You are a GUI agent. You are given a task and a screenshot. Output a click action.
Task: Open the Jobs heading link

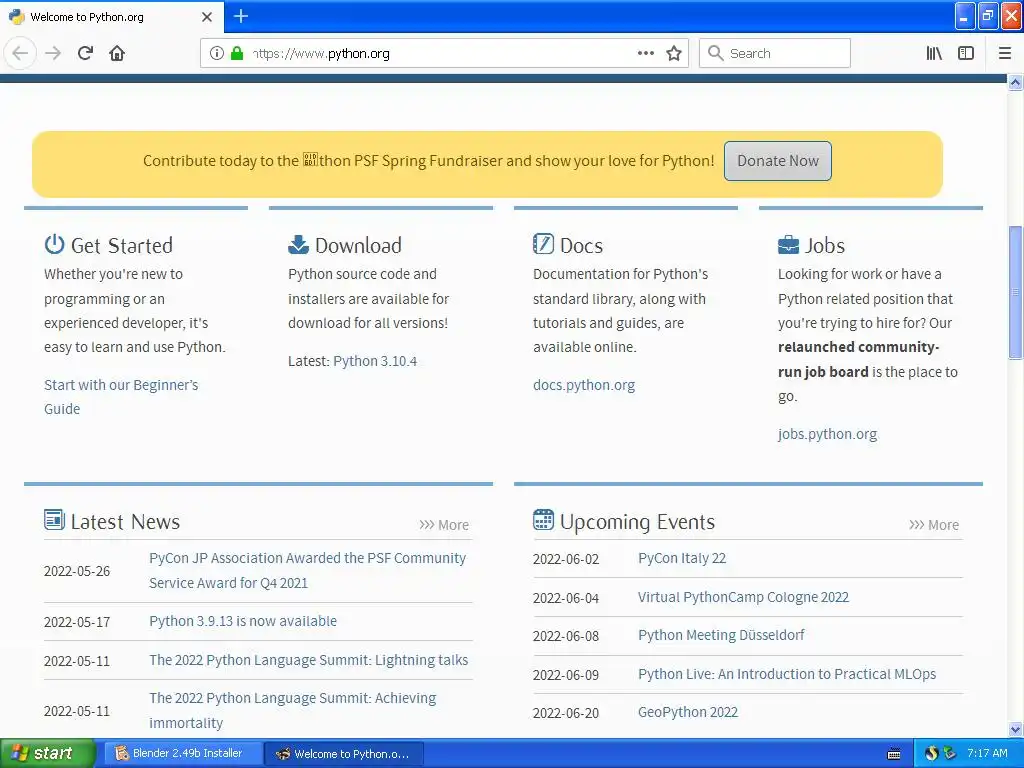tap(825, 246)
